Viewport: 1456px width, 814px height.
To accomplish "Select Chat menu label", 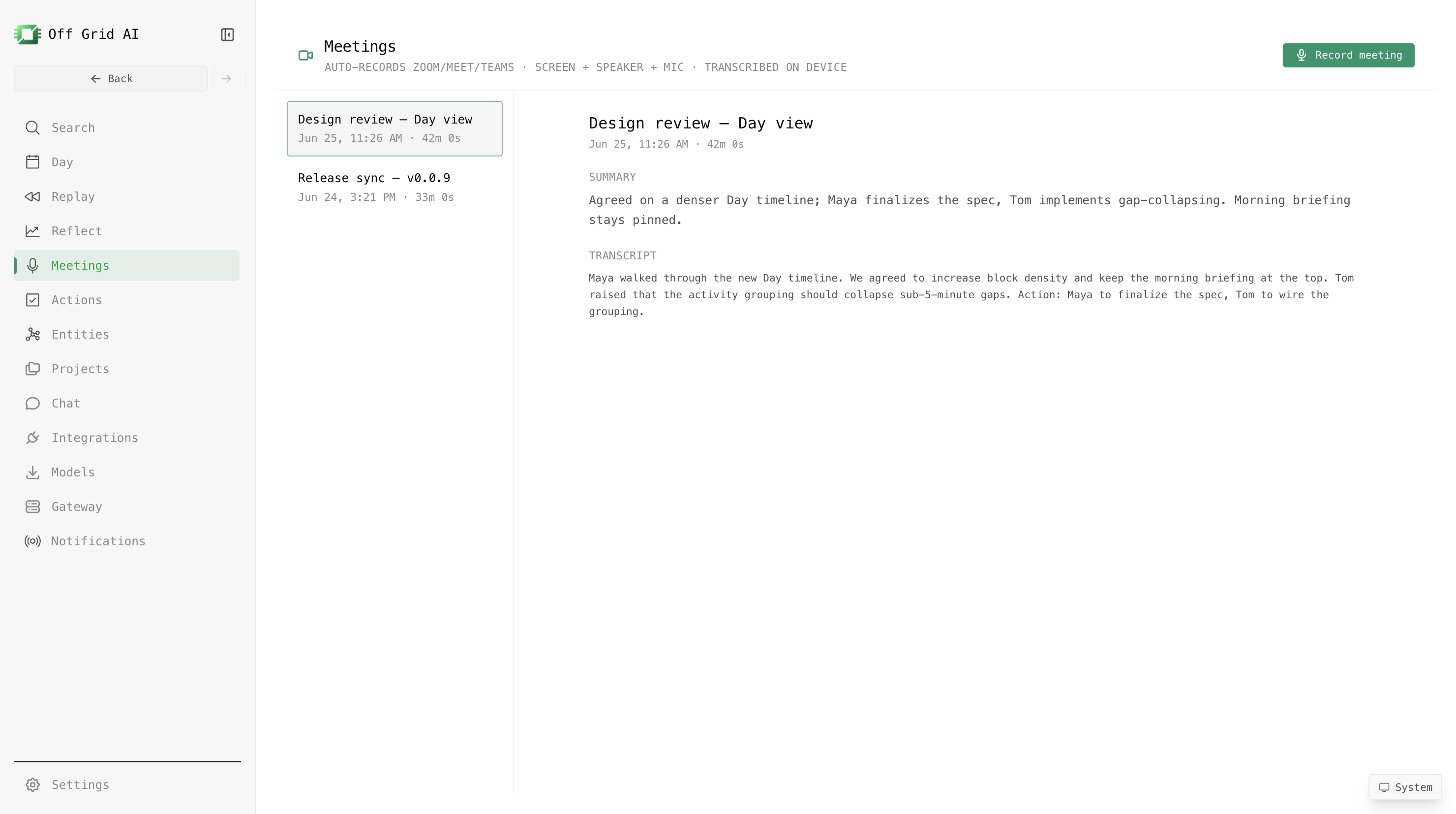I will (66, 404).
